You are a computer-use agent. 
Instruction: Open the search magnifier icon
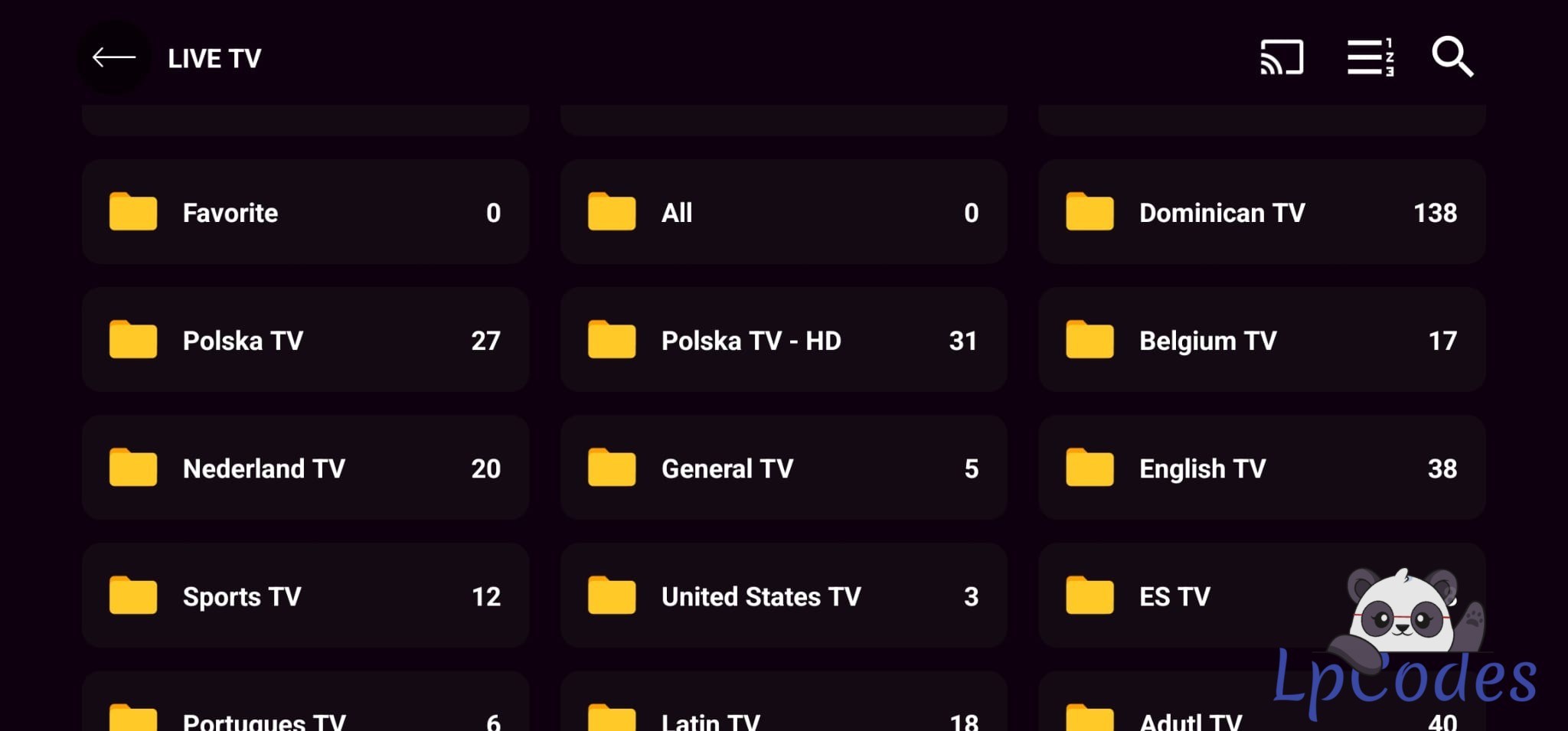point(1452,57)
